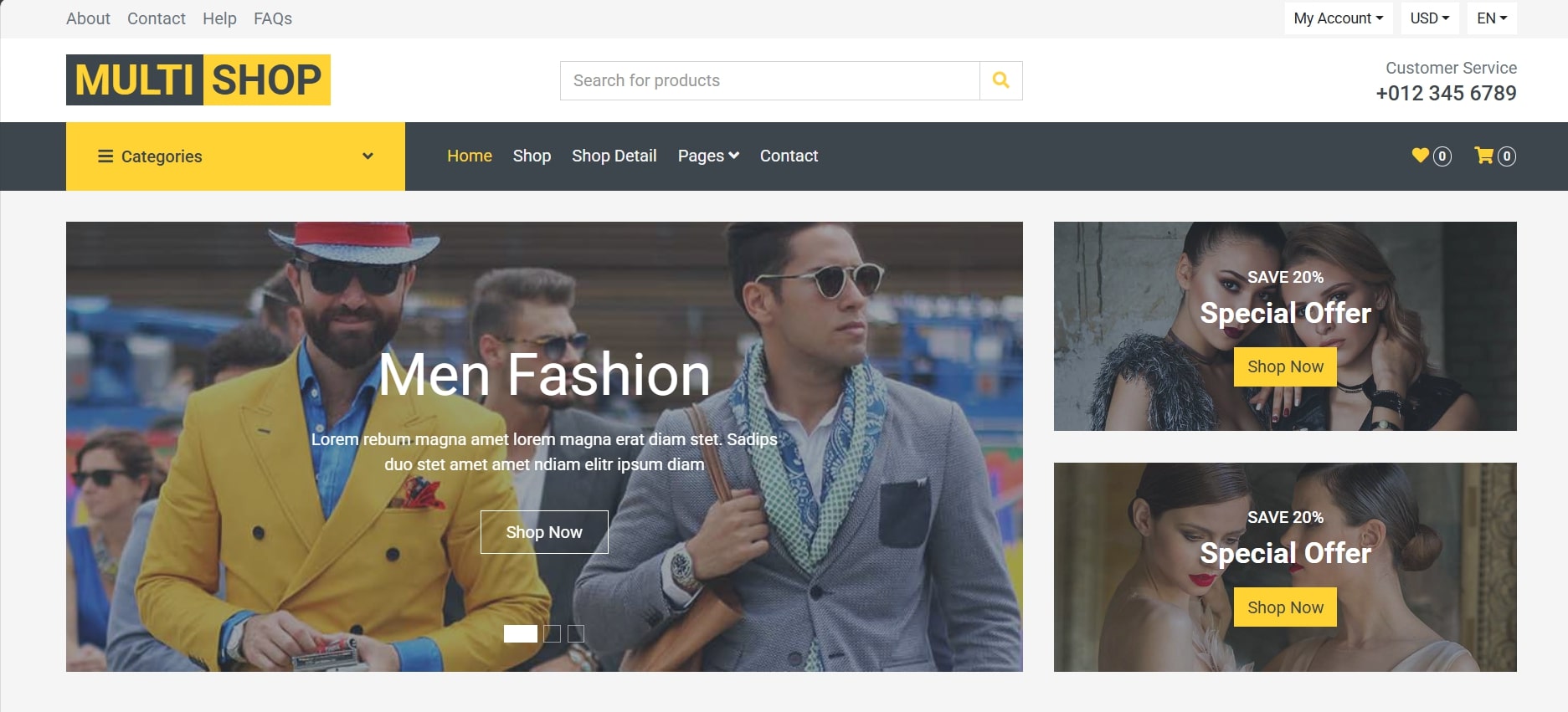Viewport: 1568px width, 712px height.
Task: Select the second carousel slide indicator
Action: (x=553, y=634)
